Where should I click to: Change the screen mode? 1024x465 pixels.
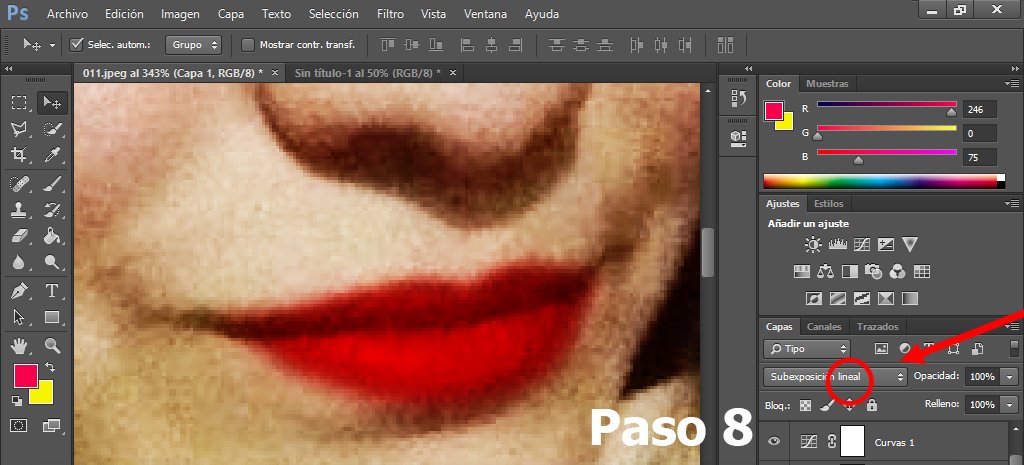point(52,426)
